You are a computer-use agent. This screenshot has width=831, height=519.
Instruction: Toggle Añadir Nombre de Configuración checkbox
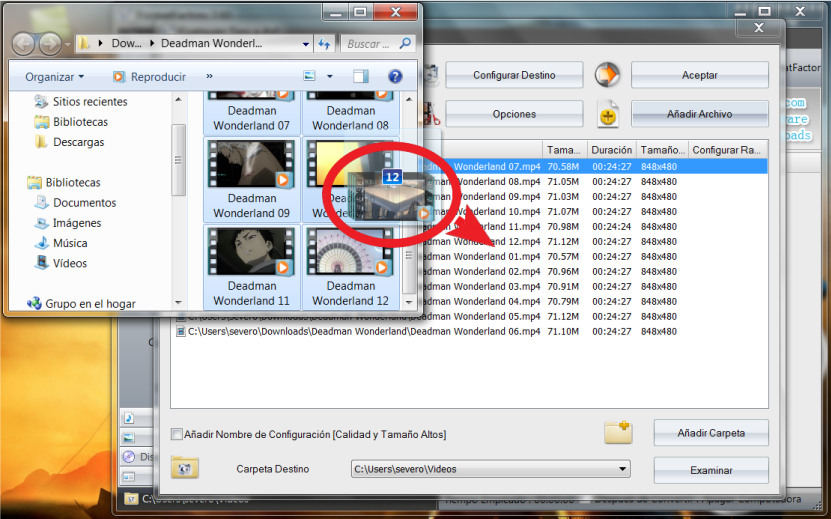coord(176,435)
